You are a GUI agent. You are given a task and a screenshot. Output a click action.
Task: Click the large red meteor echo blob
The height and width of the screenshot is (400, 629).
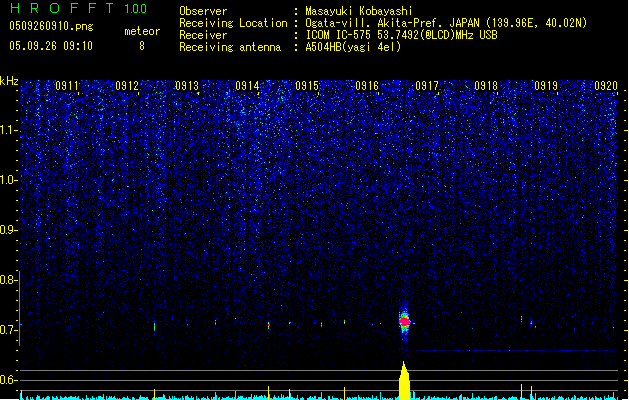pyautogui.click(x=404, y=321)
